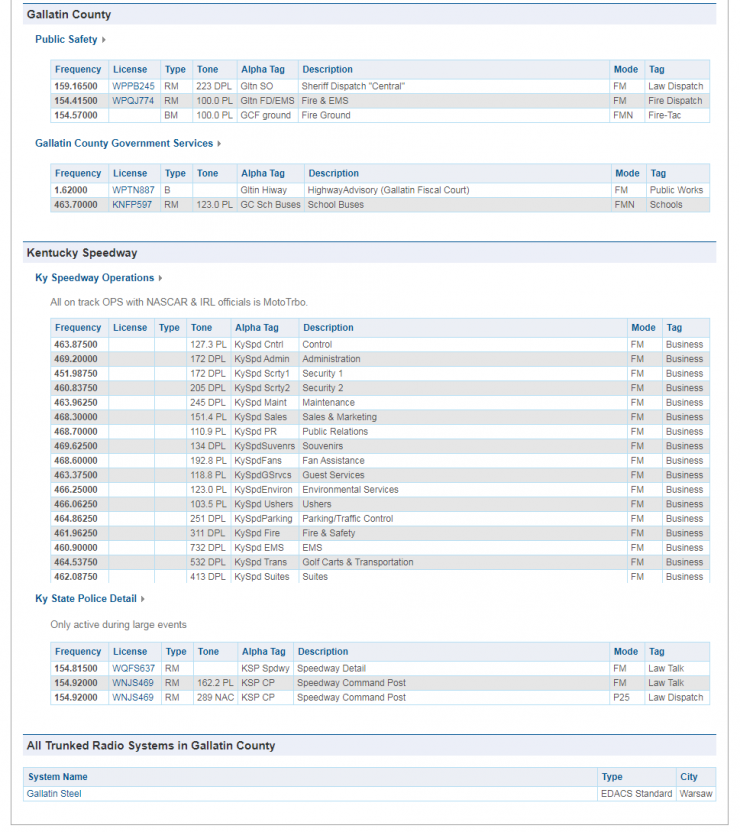Click Gltn FD/EMS alpha tag
The image size is (740, 832).
[x=267, y=101]
